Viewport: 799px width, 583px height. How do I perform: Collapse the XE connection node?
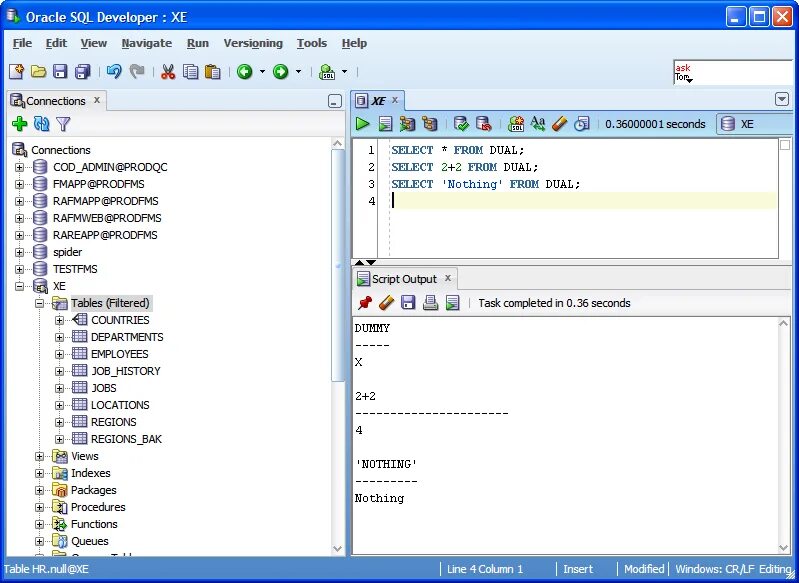[x=19, y=286]
